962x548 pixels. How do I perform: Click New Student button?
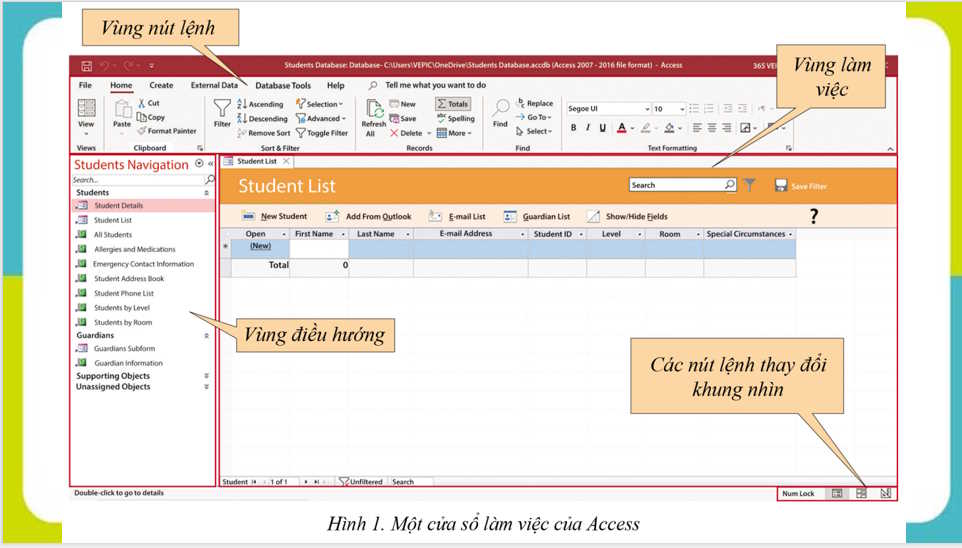pyautogui.click(x=275, y=216)
